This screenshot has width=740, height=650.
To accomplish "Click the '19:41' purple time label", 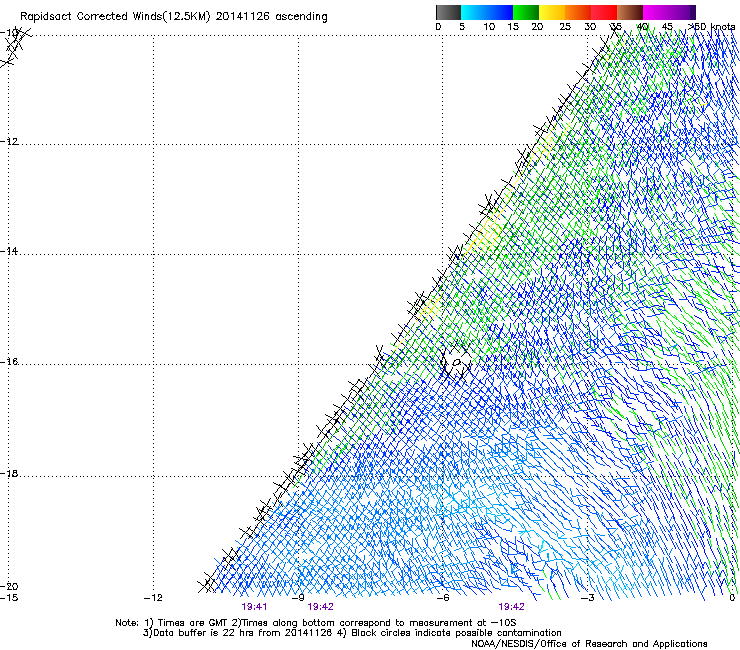I will (254, 607).
